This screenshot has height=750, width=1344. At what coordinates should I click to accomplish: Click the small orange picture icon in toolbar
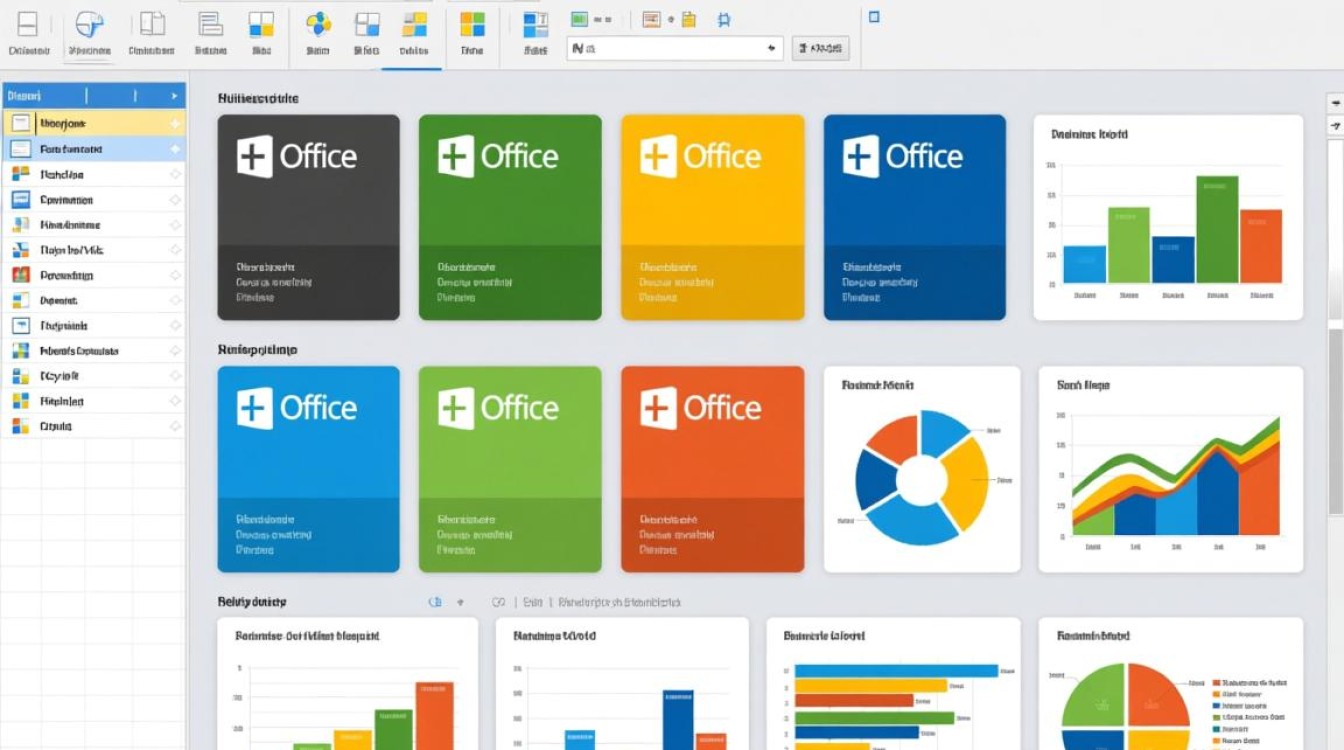pos(652,19)
